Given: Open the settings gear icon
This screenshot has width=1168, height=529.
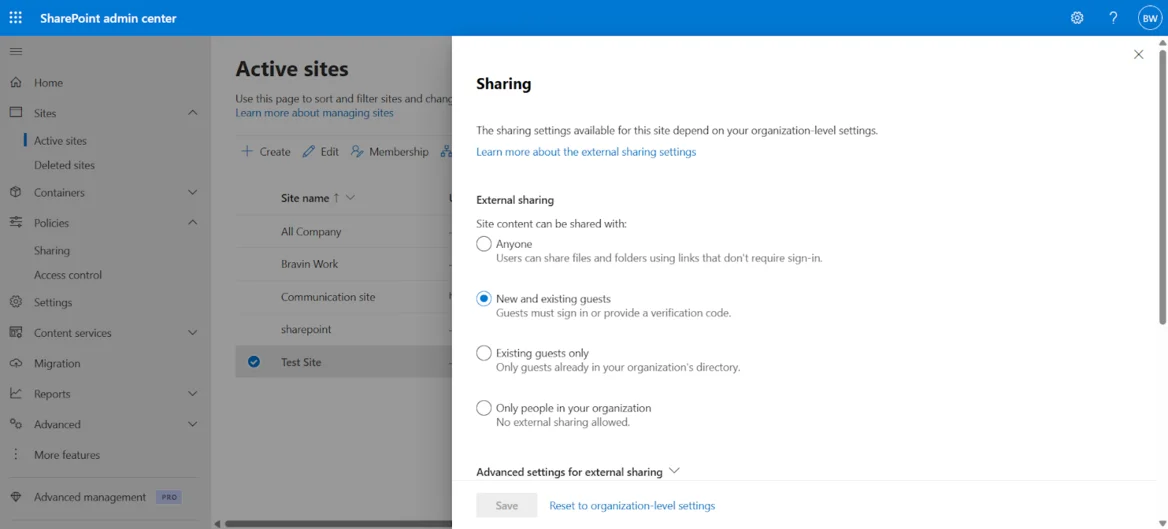Looking at the screenshot, I should click(x=1077, y=18).
